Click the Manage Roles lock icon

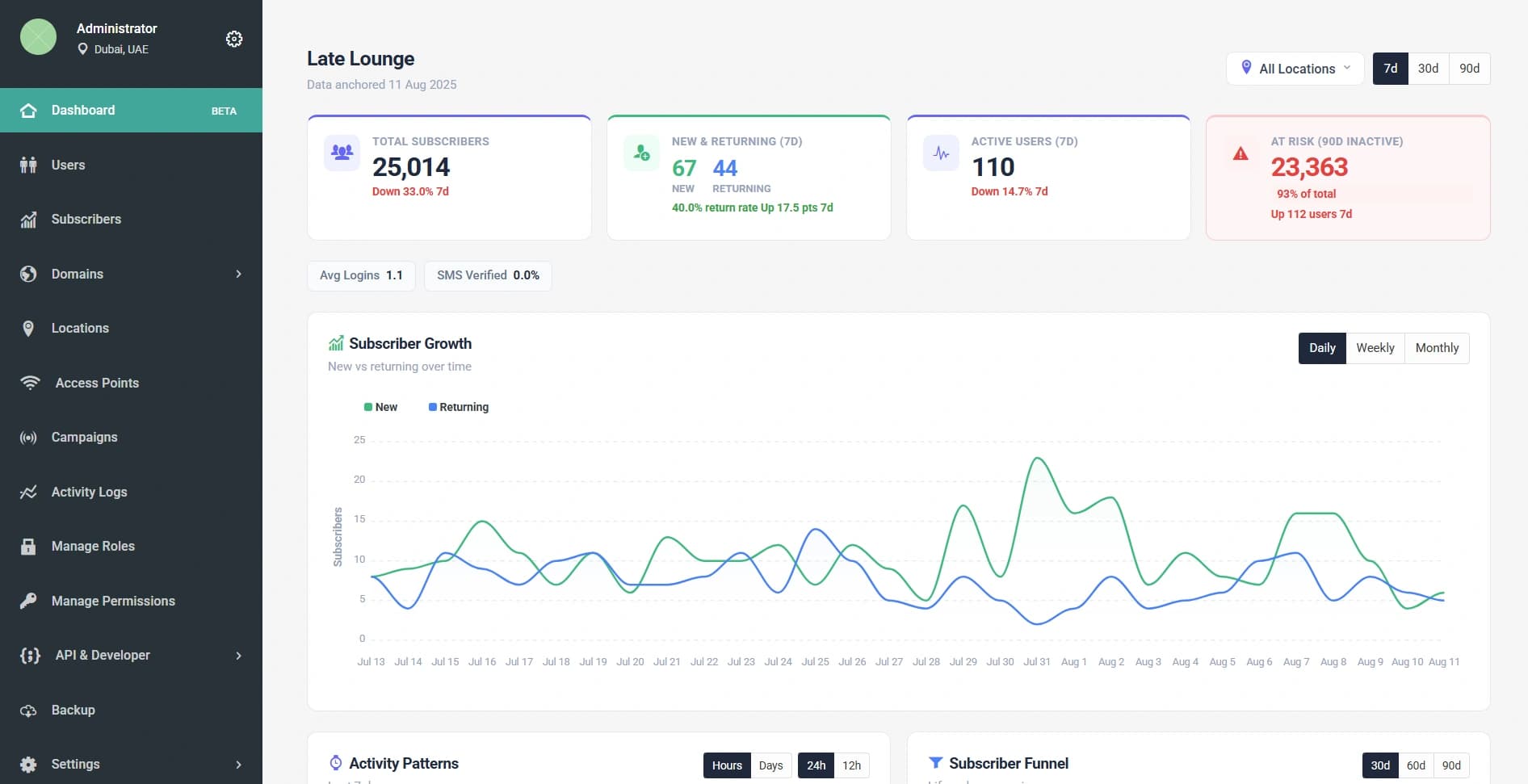click(x=28, y=547)
